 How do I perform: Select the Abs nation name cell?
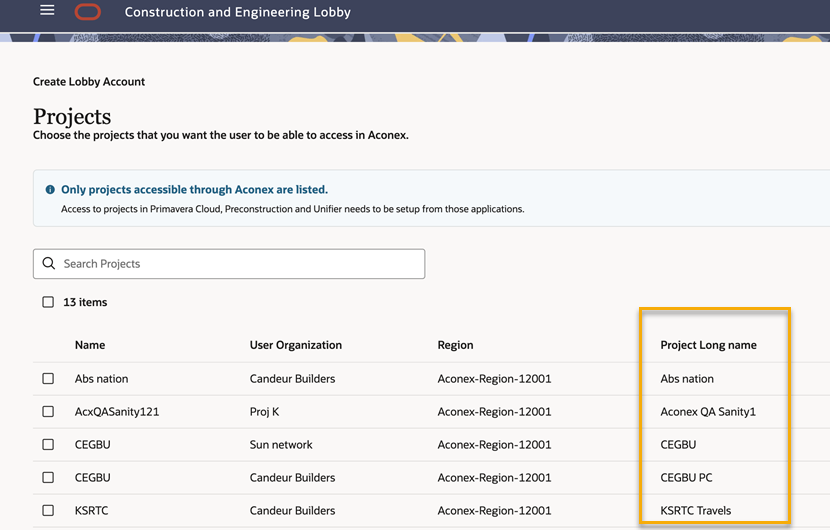click(102, 379)
